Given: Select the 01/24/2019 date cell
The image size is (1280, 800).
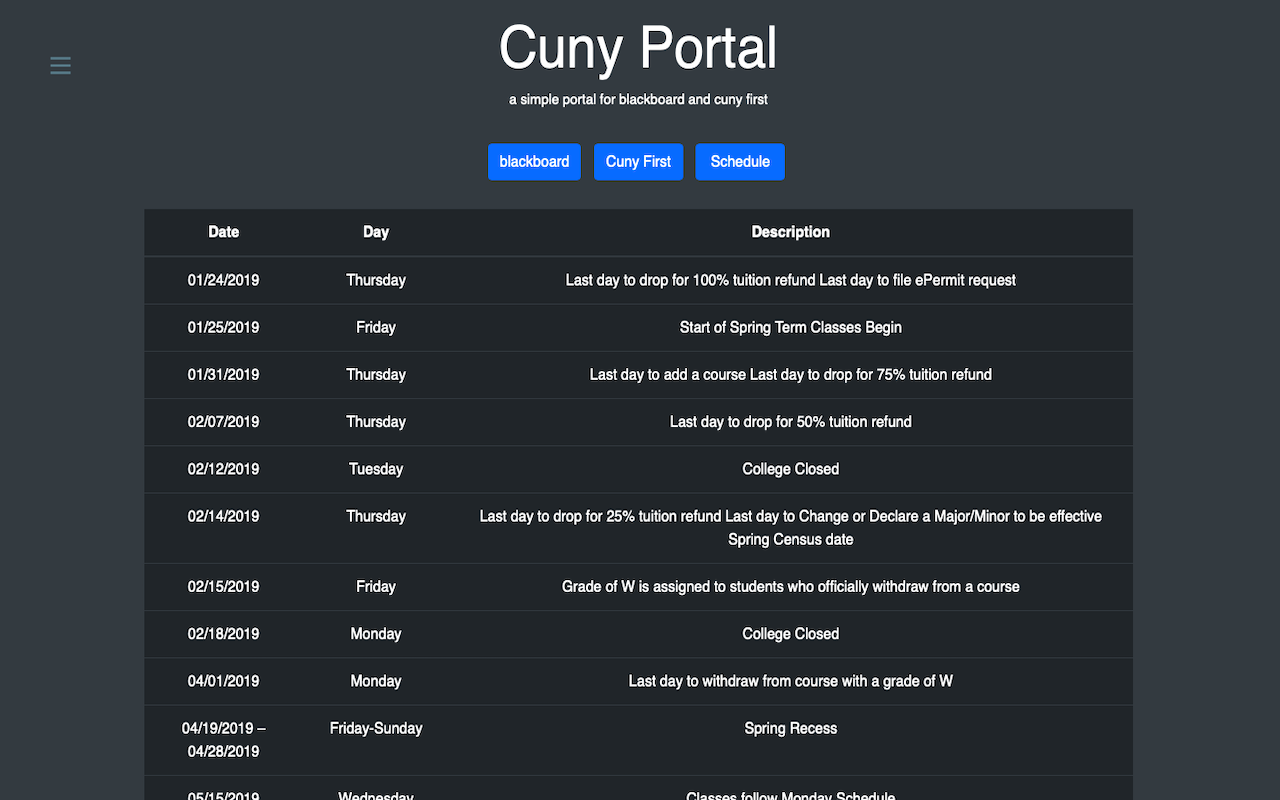Looking at the screenshot, I should point(224,280).
